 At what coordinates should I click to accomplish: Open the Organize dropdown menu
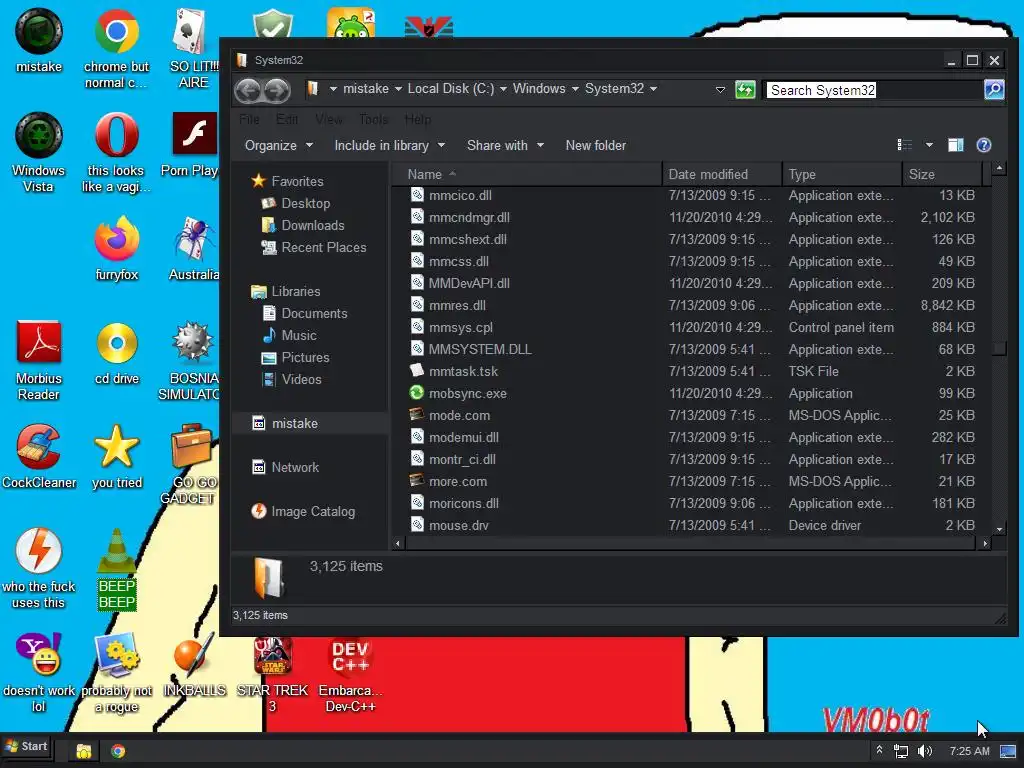tap(279, 145)
